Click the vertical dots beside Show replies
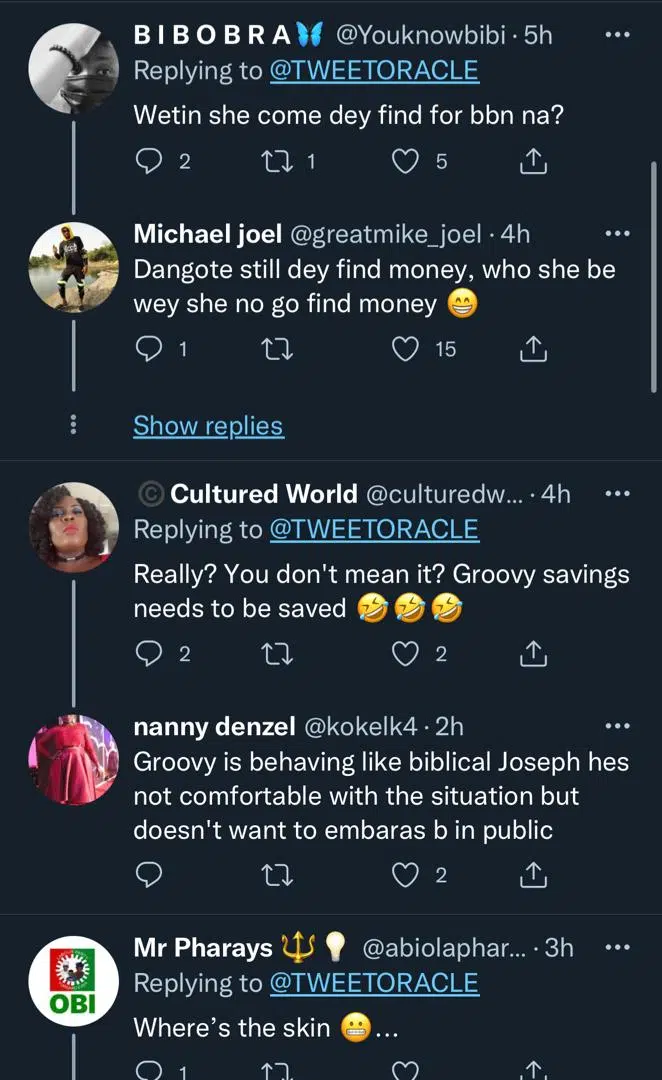This screenshot has height=1080, width=662. (73, 426)
